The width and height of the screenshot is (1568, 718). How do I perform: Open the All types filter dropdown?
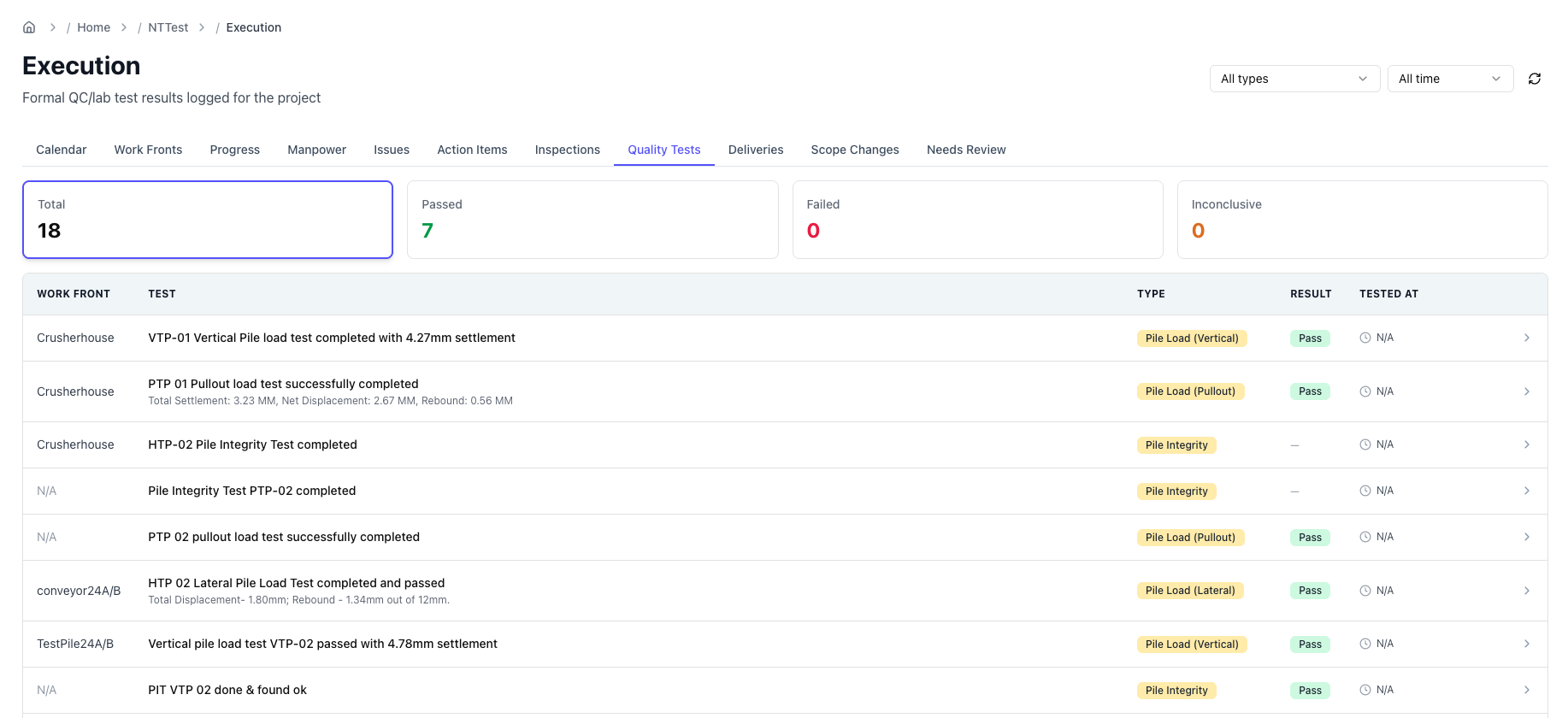point(1294,79)
